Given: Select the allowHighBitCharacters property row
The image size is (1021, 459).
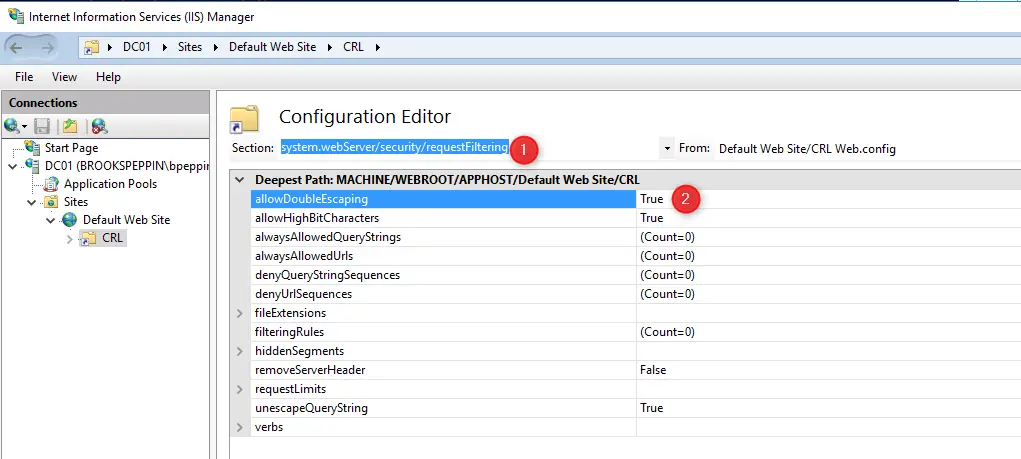Looking at the screenshot, I should coord(636,218).
